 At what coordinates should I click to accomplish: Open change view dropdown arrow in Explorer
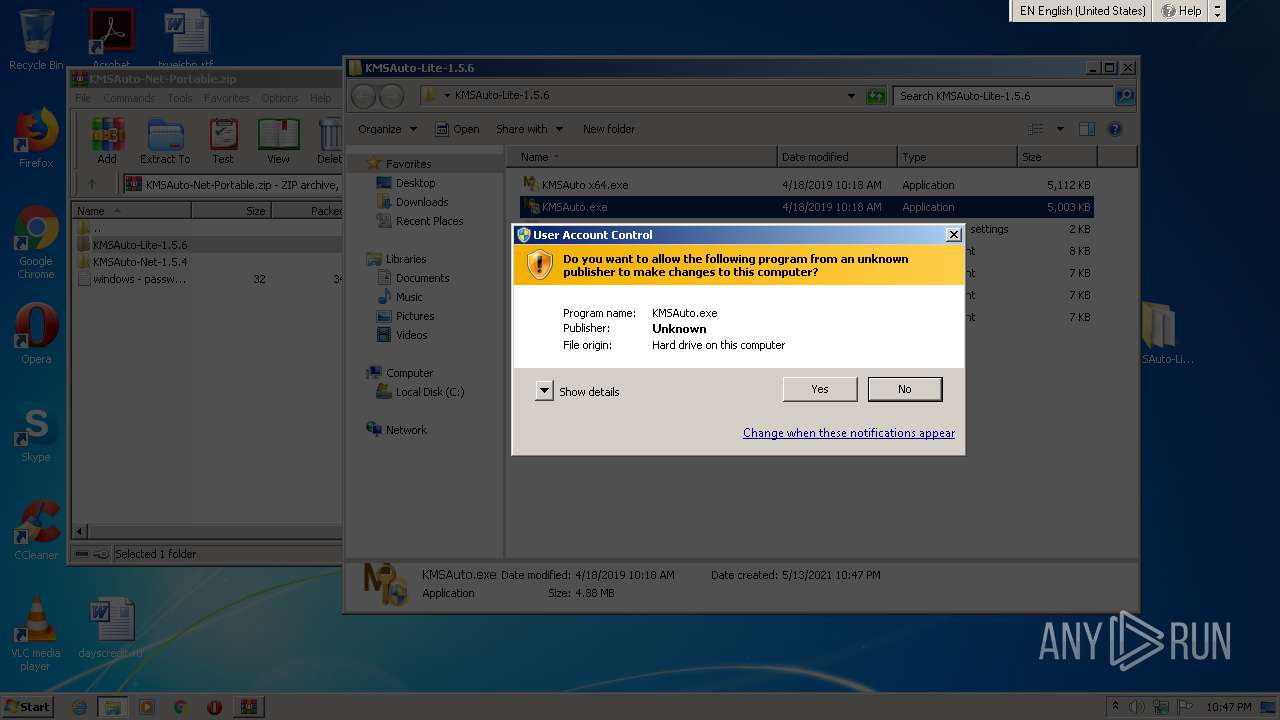pos(1060,129)
